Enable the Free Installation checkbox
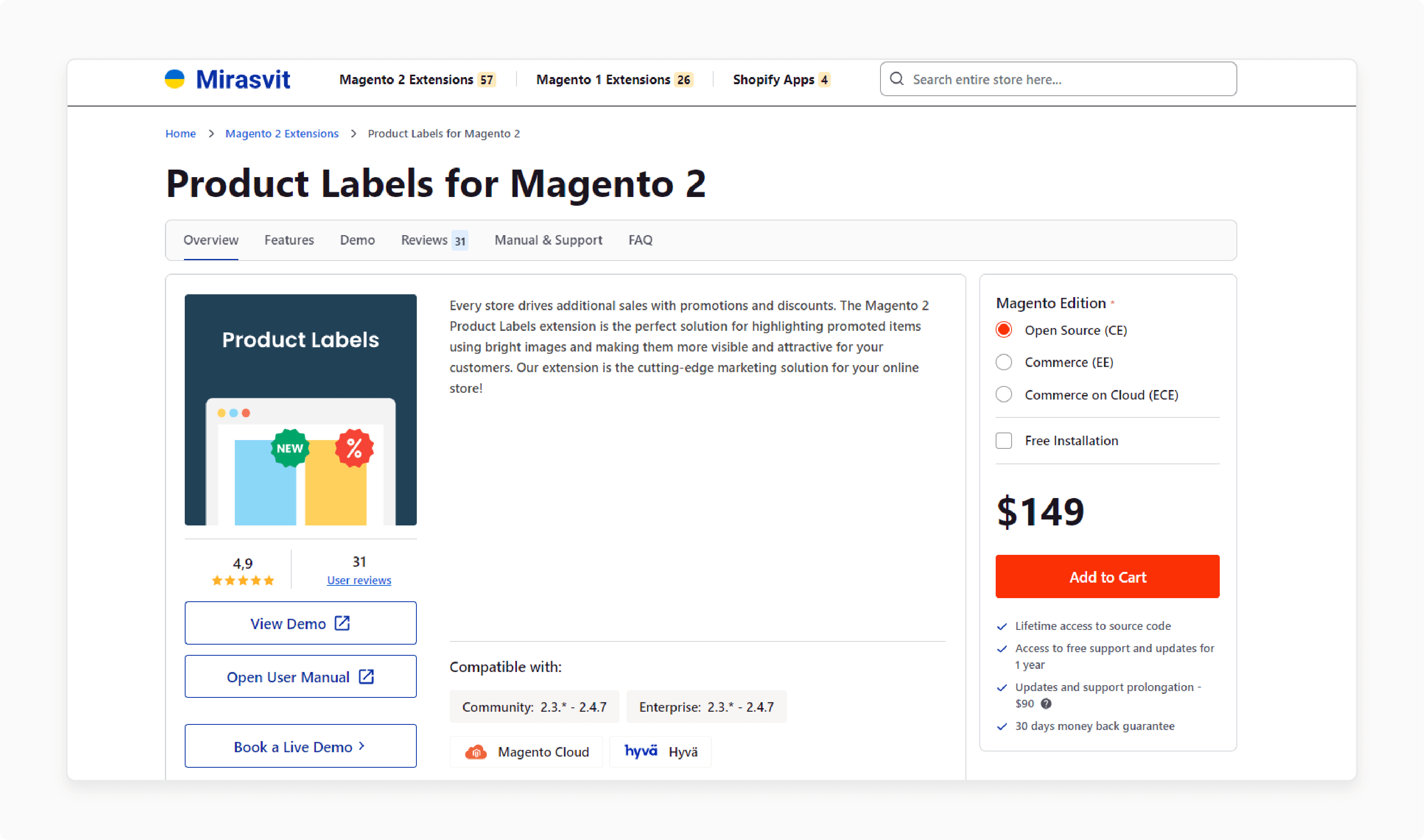The height and width of the screenshot is (840, 1424). [x=1004, y=440]
